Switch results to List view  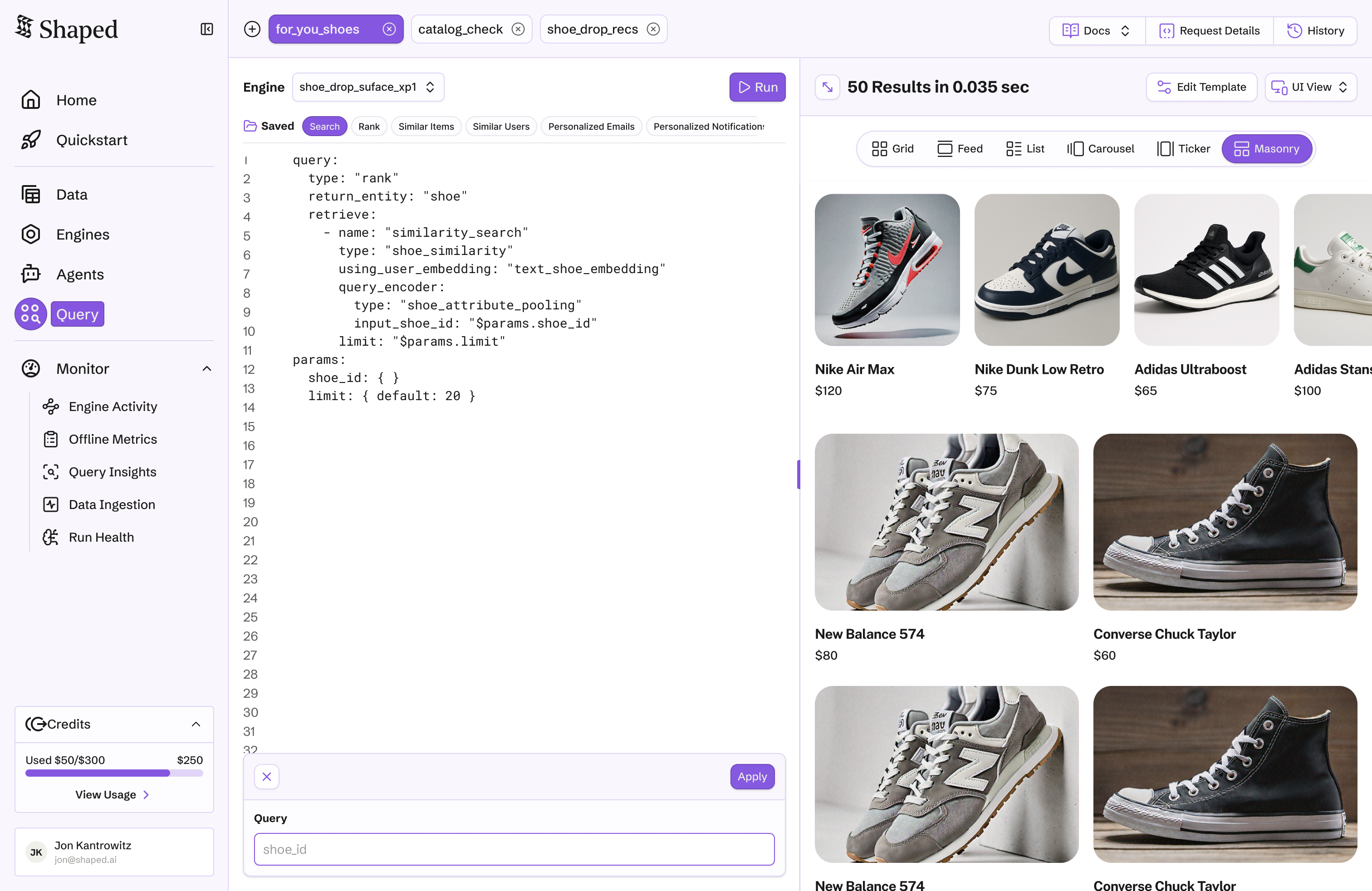(x=1025, y=149)
